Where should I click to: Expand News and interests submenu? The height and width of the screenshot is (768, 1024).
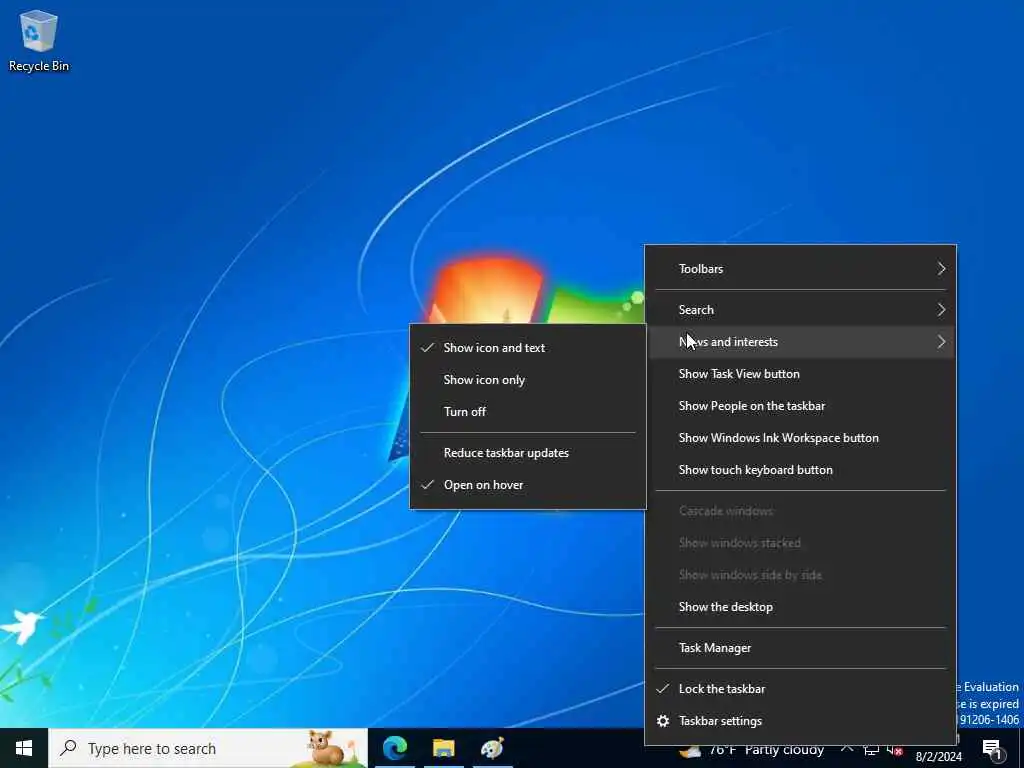pos(801,342)
